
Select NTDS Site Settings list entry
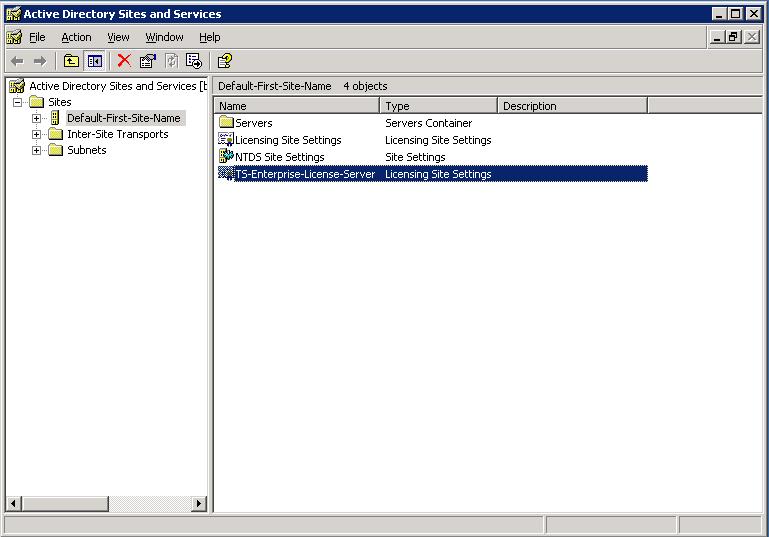click(280, 157)
